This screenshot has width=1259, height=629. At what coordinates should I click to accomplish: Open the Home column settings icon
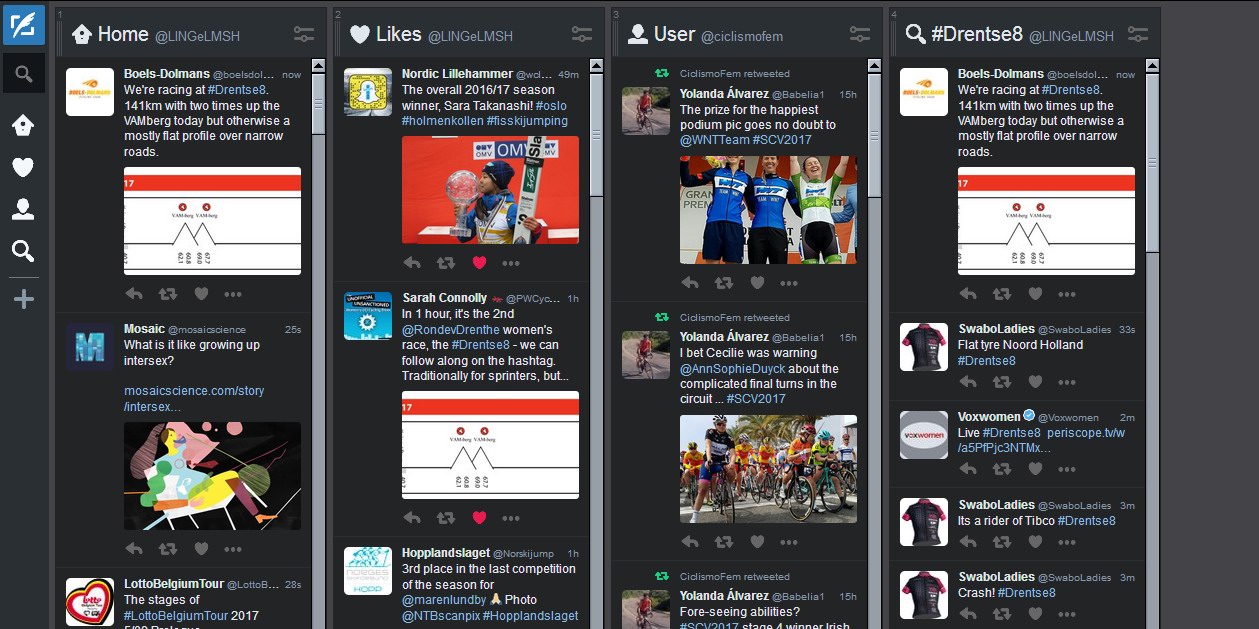[303, 32]
